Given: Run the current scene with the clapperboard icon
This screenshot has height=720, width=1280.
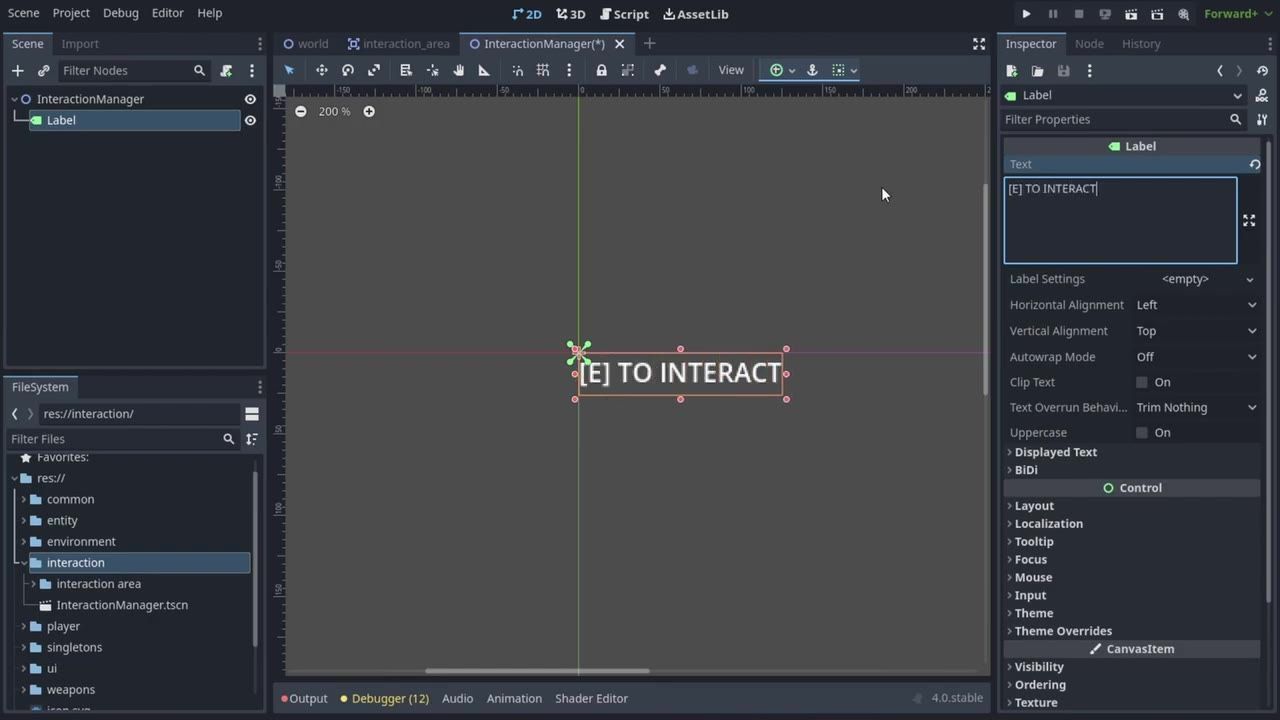Looking at the screenshot, I should coord(1131,14).
